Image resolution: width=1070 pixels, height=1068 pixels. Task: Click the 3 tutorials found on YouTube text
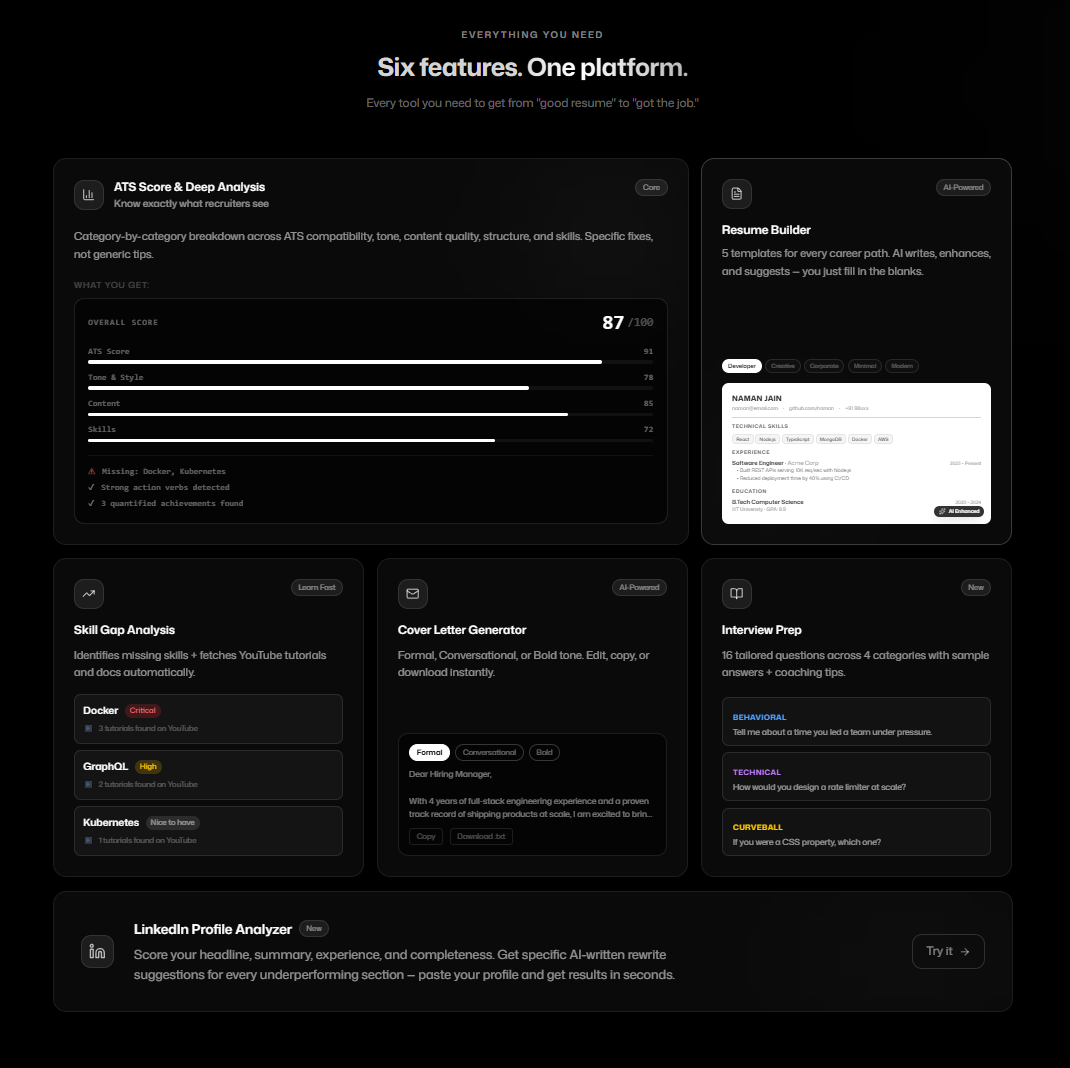pos(148,729)
